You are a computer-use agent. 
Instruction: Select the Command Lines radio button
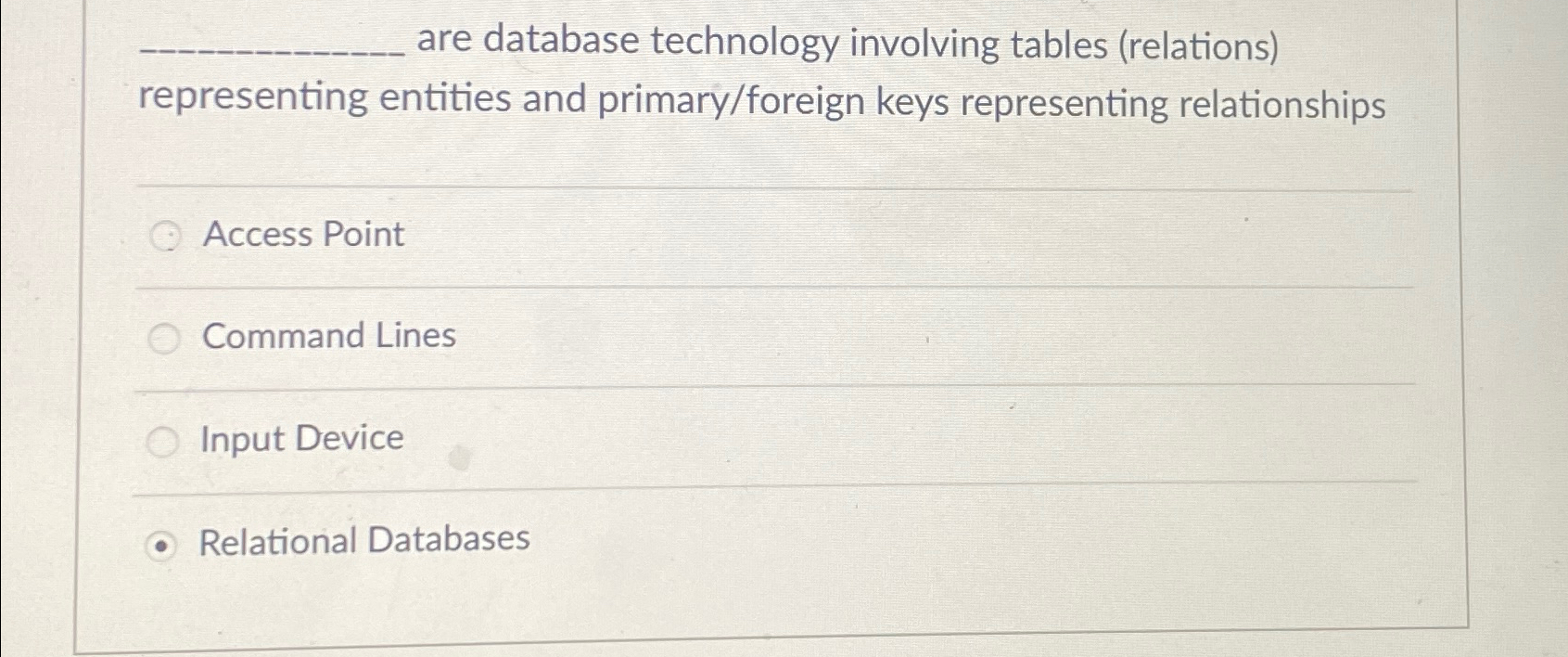[x=165, y=340]
